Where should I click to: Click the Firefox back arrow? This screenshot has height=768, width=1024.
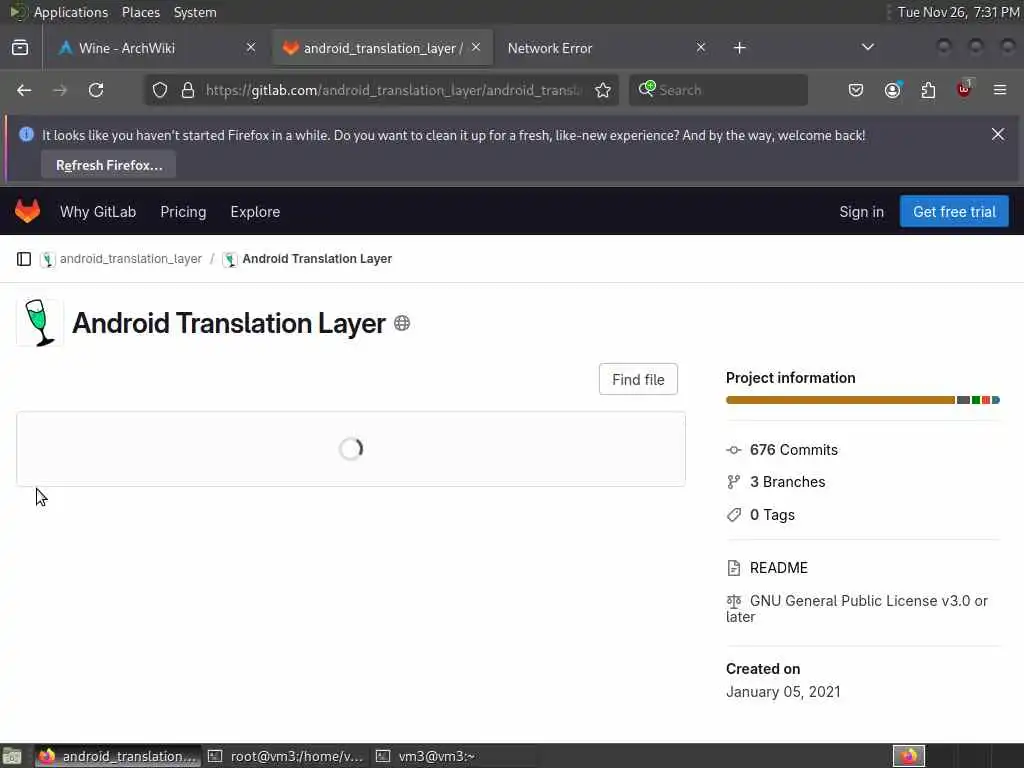pos(24,90)
